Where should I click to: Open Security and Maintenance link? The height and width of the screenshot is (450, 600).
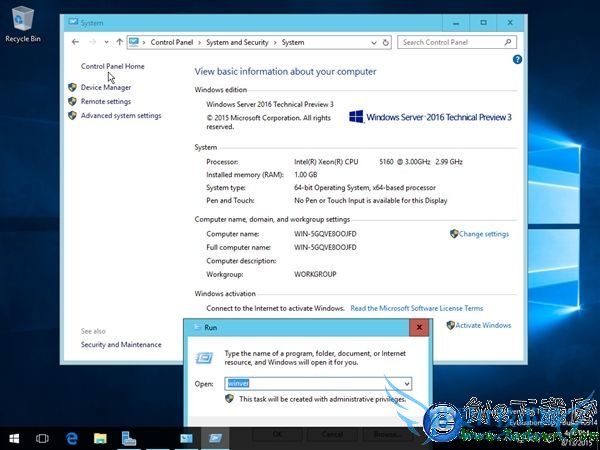pyautogui.click(x=121, y=344)
